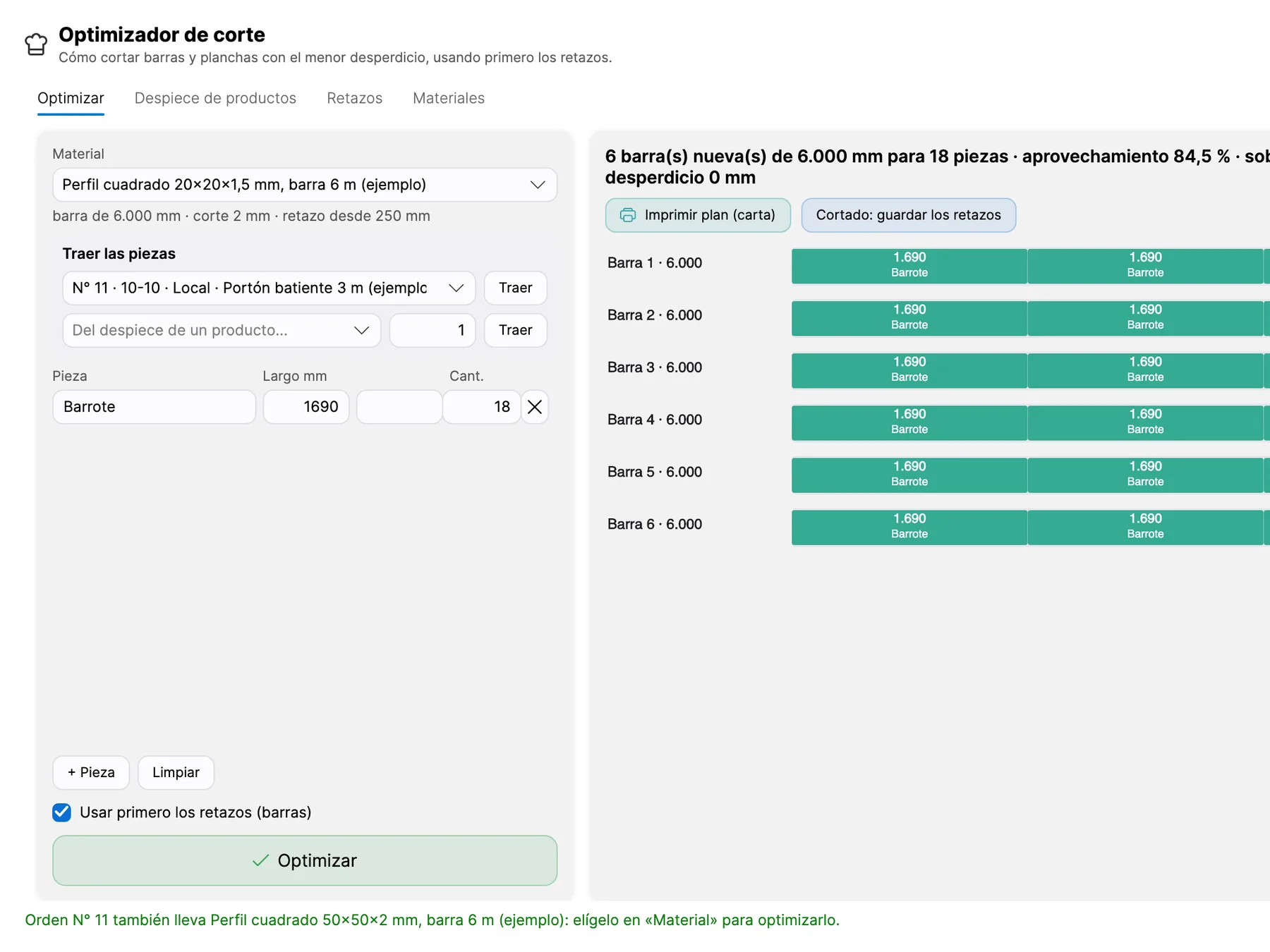Click first 1.690 Barrote segment in Barra 5

coord(909,474)
